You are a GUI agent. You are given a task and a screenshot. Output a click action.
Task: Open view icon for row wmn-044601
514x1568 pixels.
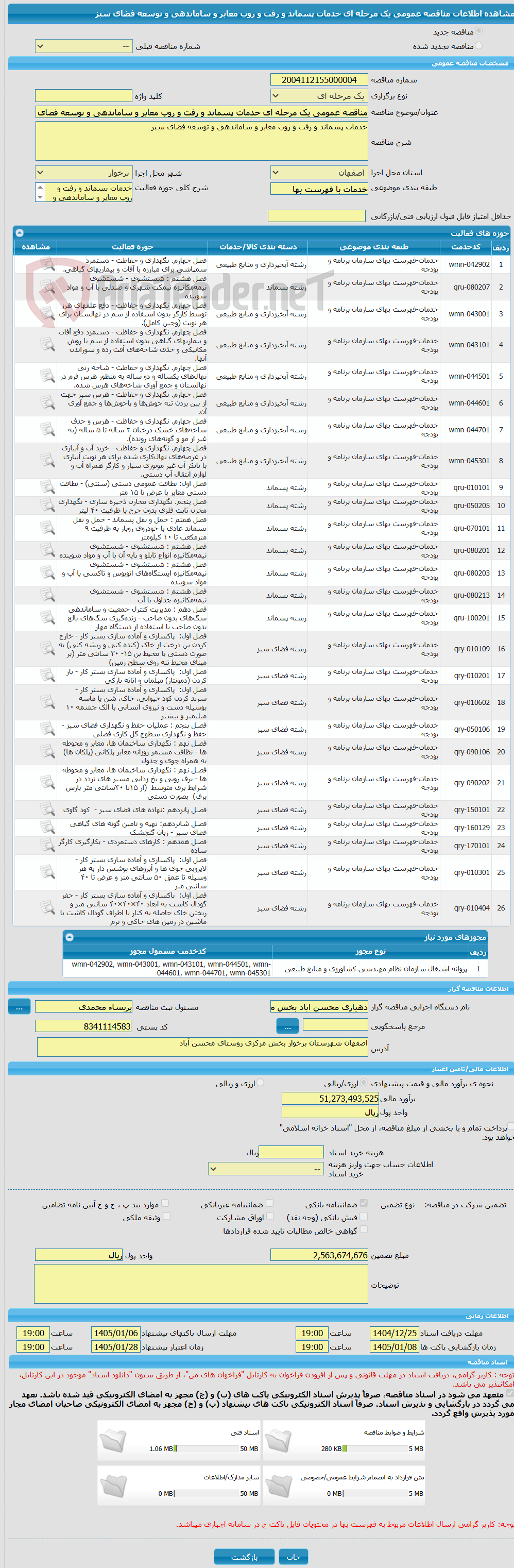click(47, 403)
